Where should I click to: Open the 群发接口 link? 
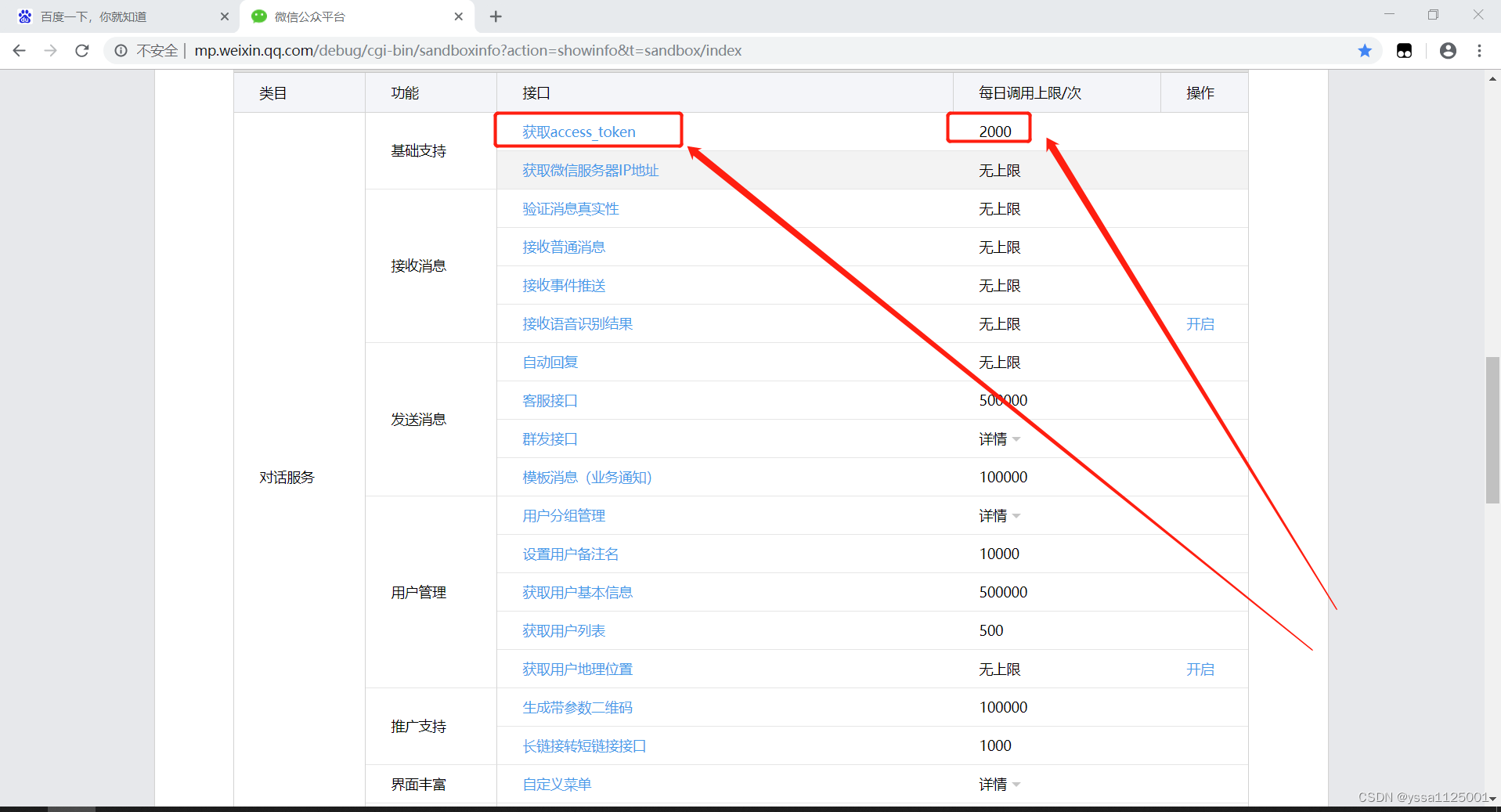550,439
